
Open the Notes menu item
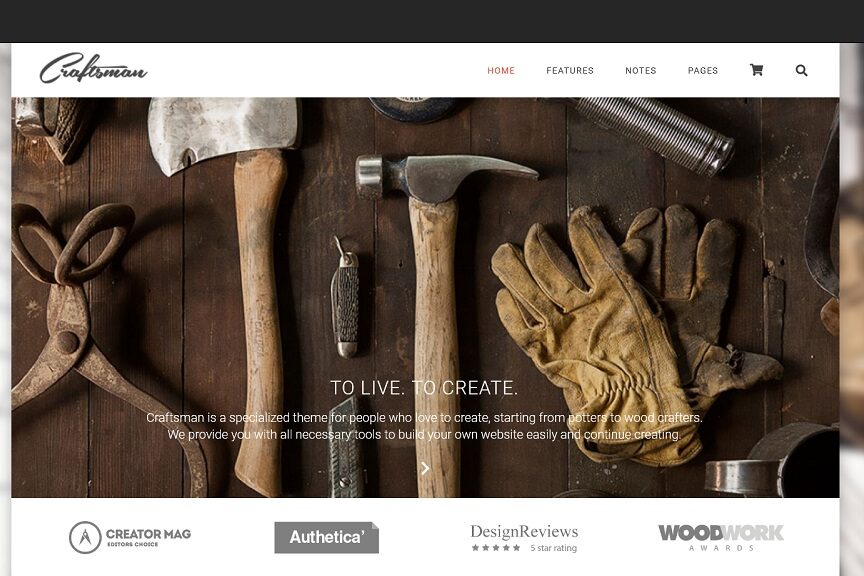641,71
